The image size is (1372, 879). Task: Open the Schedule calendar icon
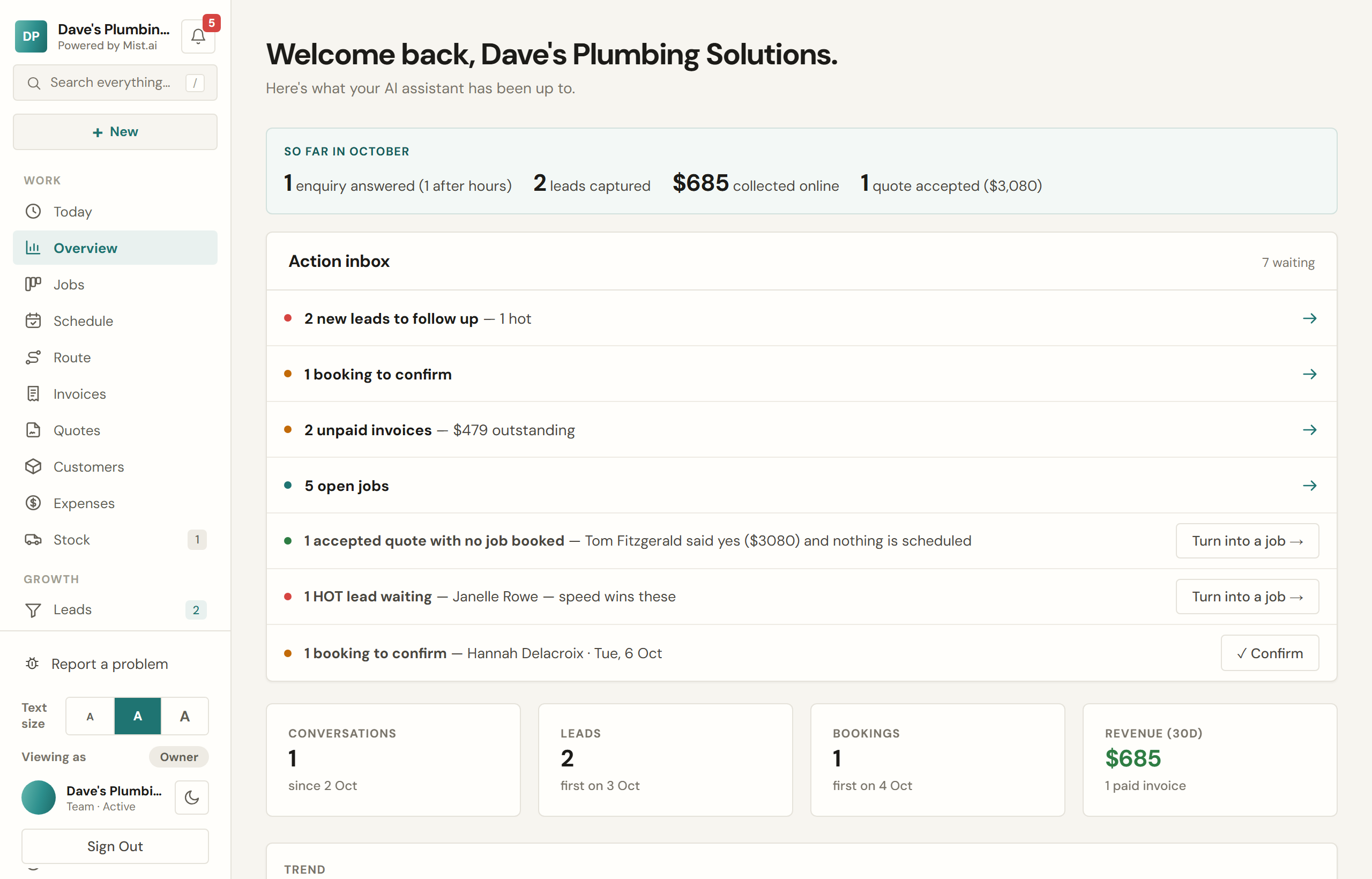click(33, 321)
